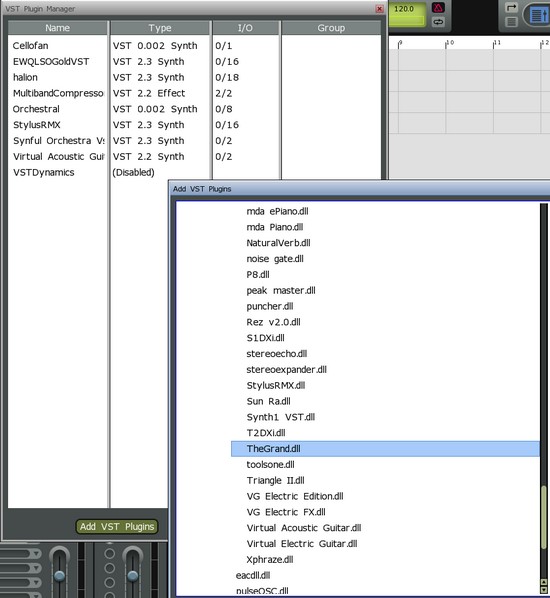Click the Group column header
550x598 pixels.
pos(331,28)
